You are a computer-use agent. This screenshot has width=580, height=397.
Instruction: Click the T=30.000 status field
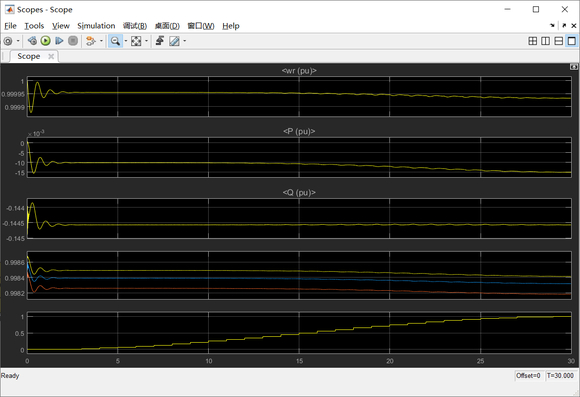[560, 376]
